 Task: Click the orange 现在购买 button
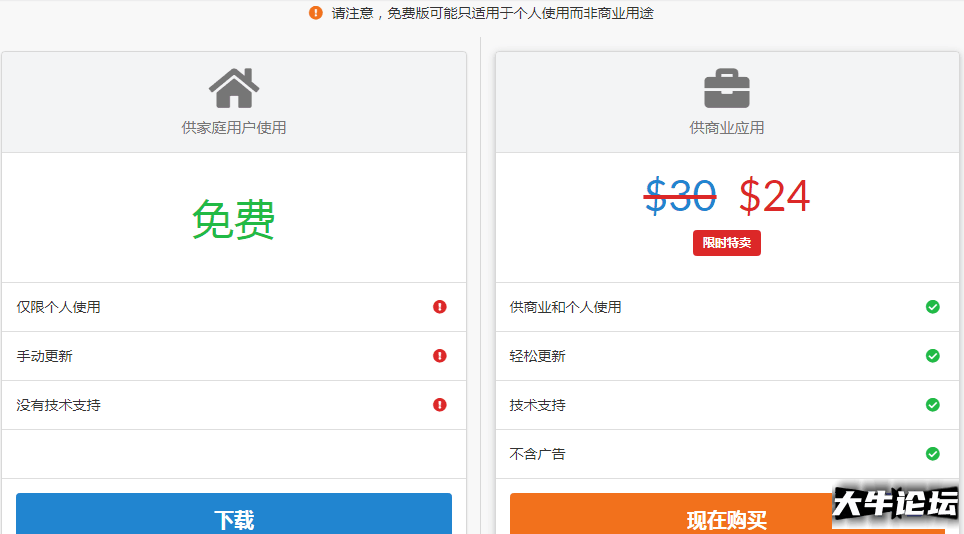coord(727,514)
